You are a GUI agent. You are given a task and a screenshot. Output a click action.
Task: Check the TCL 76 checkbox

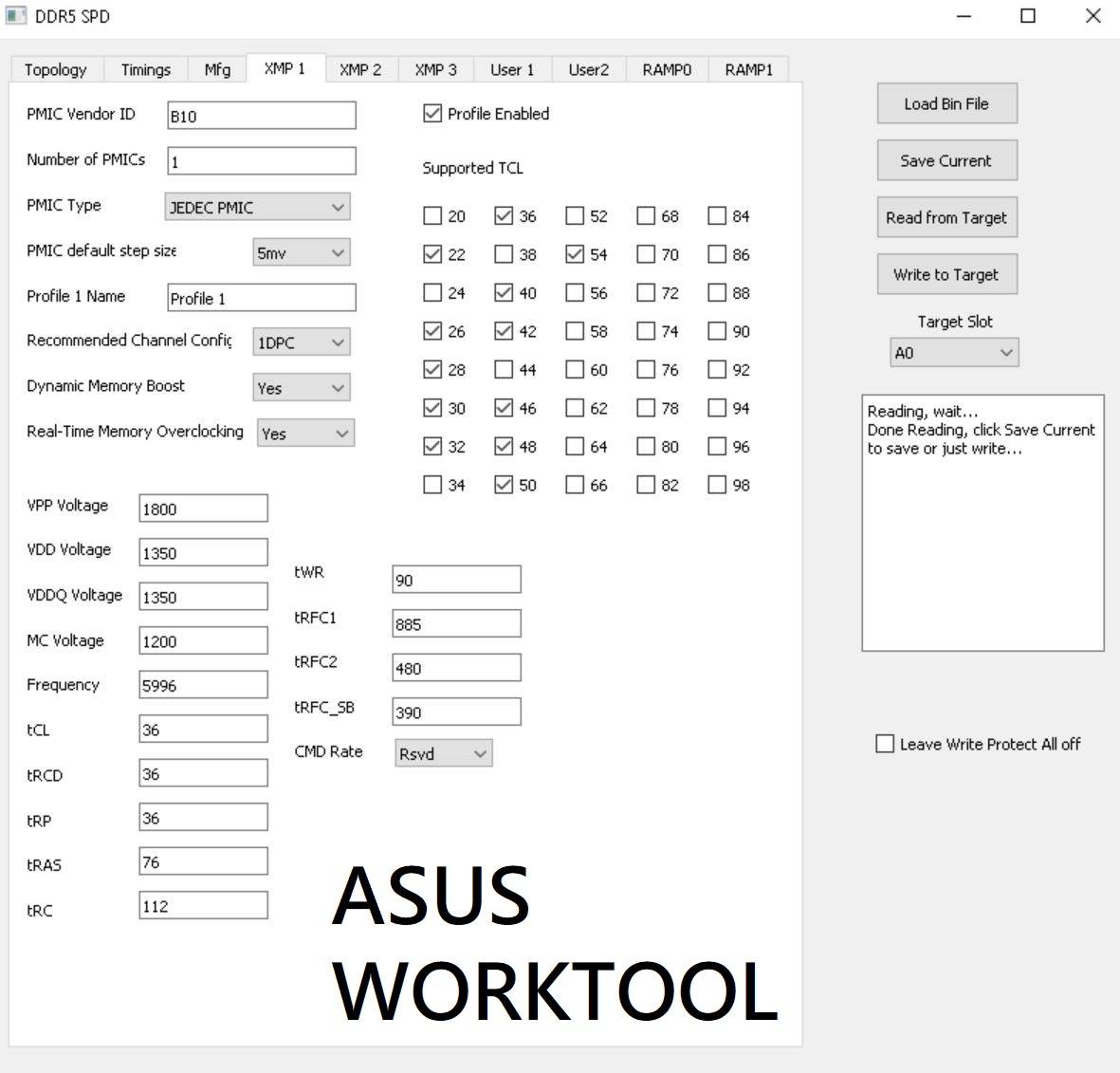pos(646,369)
